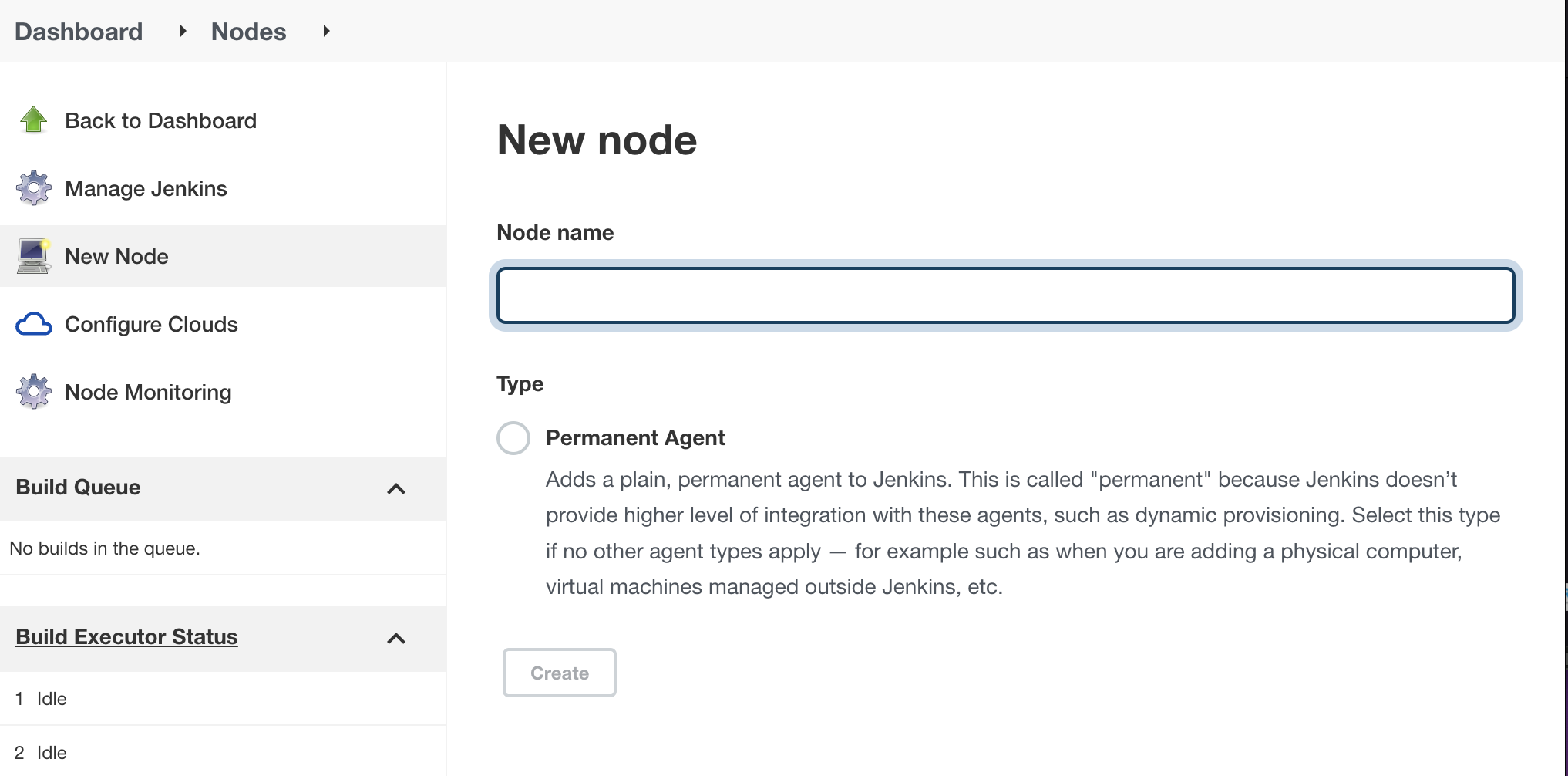1568x776 pixels.
Task: Select the Permanent Agent radio button
Action: [x=513, y=437]
